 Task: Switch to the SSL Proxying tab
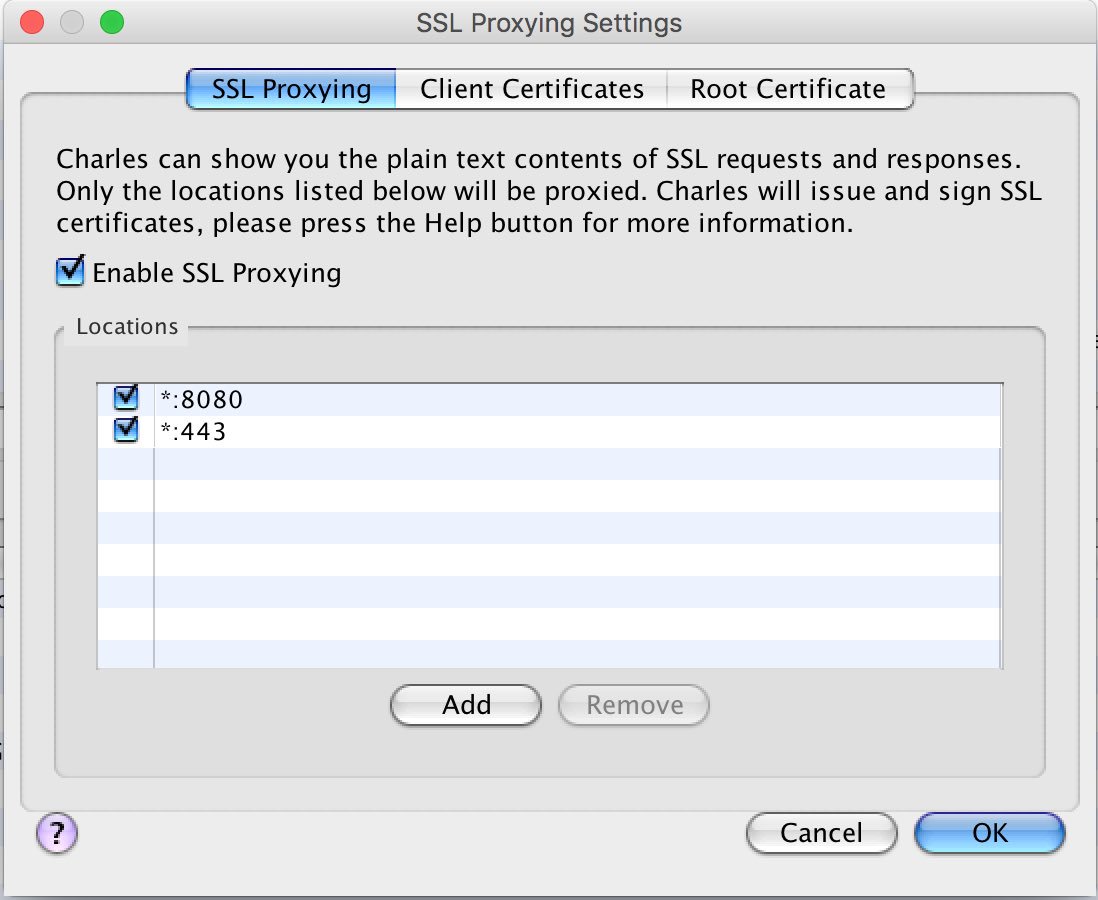(x=291, y=89)
